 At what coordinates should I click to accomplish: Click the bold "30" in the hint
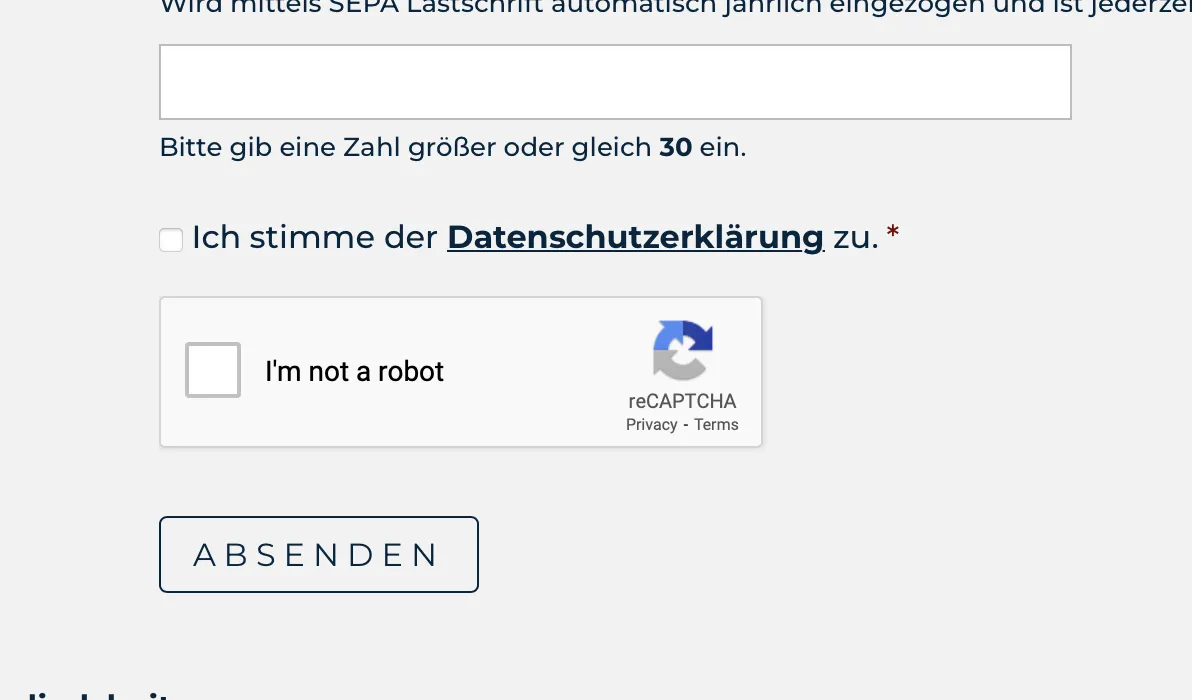click(675, 147)
